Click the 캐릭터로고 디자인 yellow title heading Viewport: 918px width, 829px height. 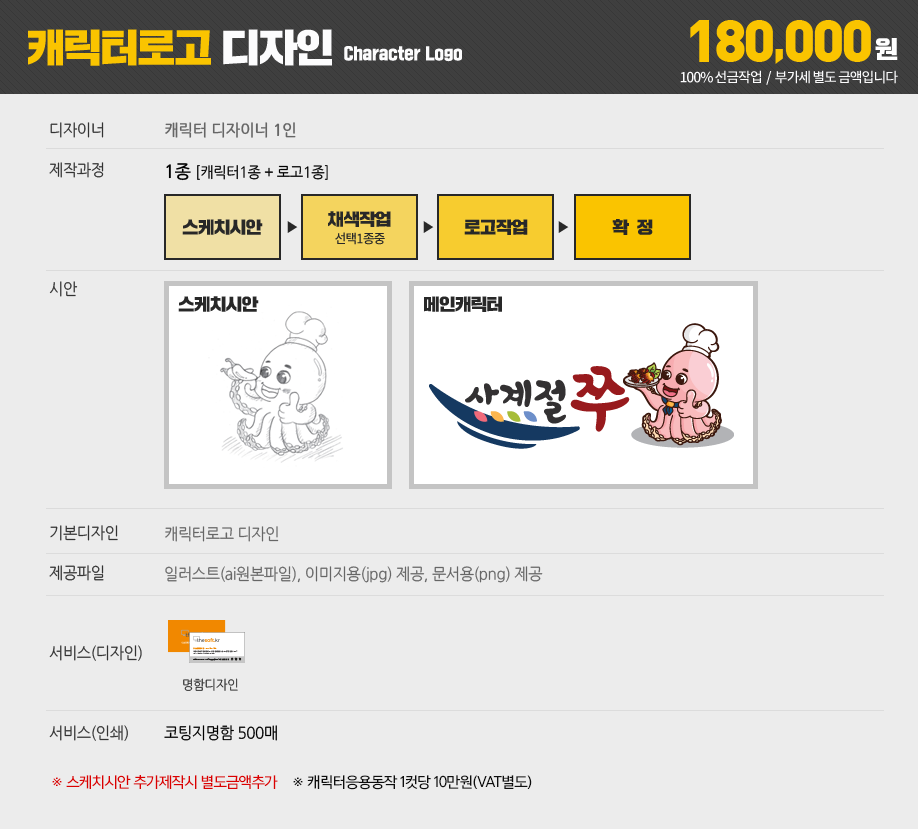pyautogui.click(x=180, y=47)
